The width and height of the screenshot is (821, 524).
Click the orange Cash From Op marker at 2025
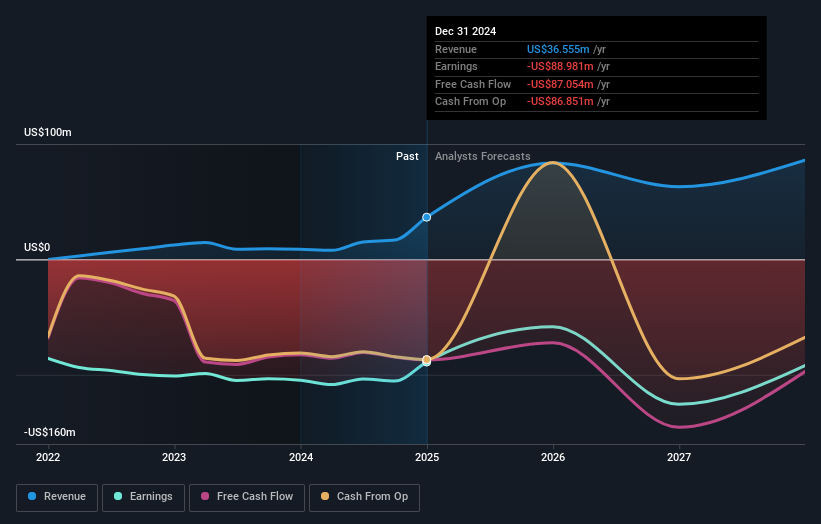pos(427,360)
